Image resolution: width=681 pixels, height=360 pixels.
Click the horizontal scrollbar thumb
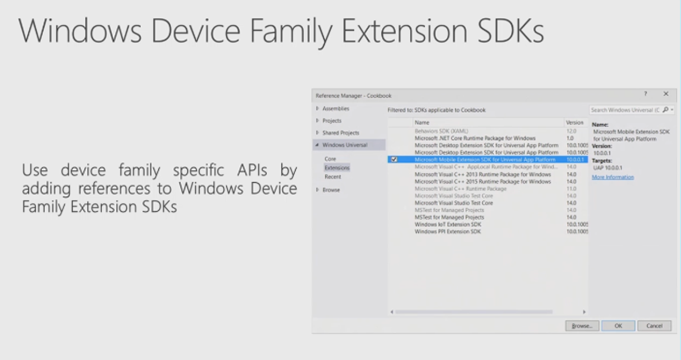tap(473, 312)
